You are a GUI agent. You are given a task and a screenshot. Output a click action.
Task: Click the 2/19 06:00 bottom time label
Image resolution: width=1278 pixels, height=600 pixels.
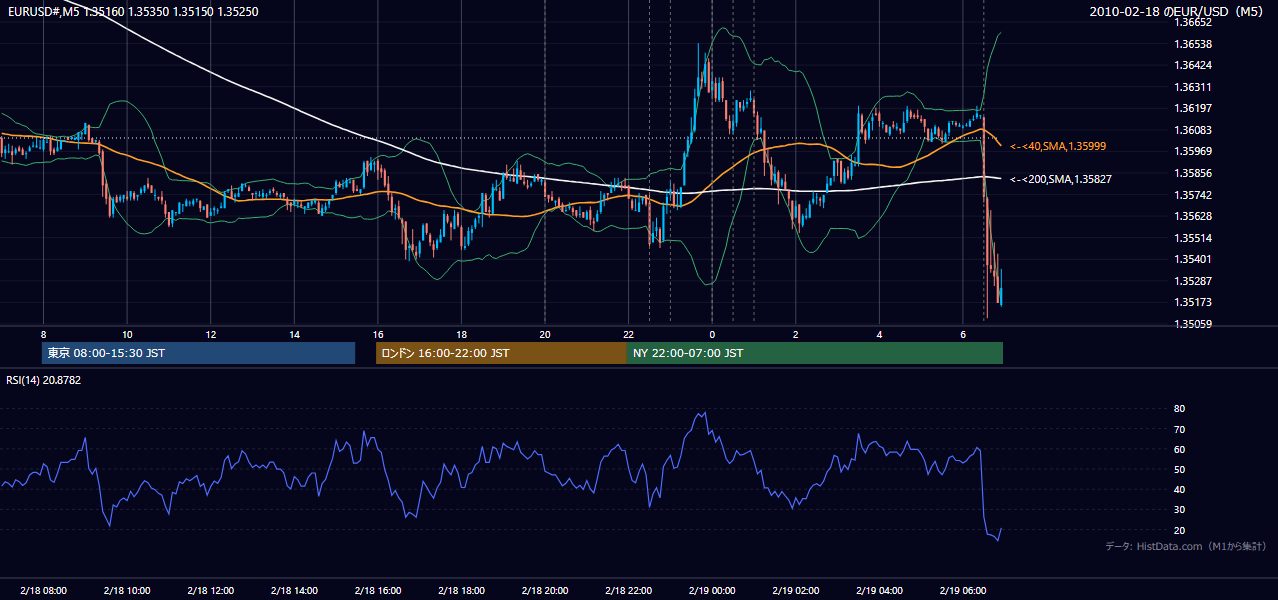point(962,591)
